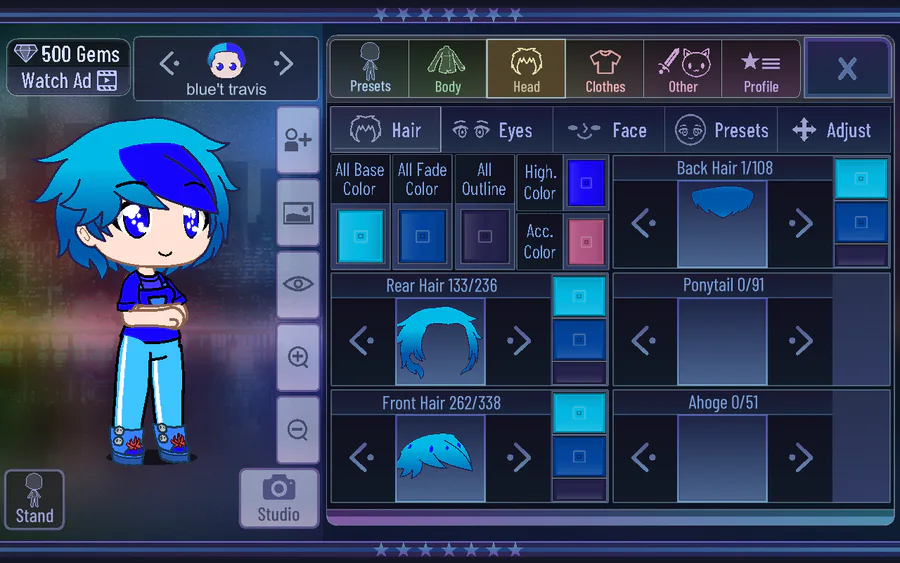The height and width of the screenshot is (563, 900).
Task: Change background via the image icon
Action: (298, 212)
